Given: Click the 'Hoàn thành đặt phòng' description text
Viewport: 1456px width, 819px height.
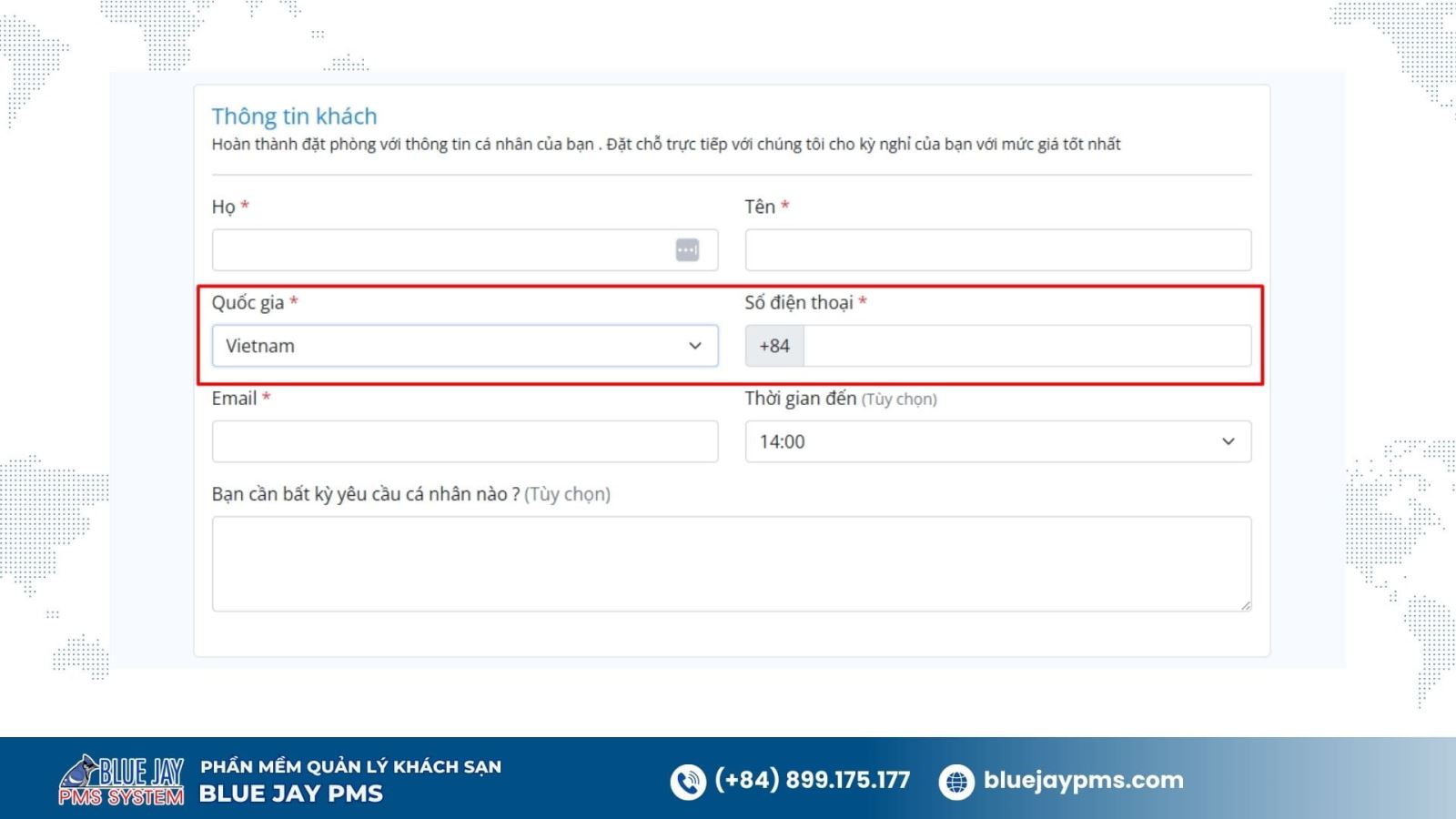Looking at the screenshot, I should coord(666,144).
